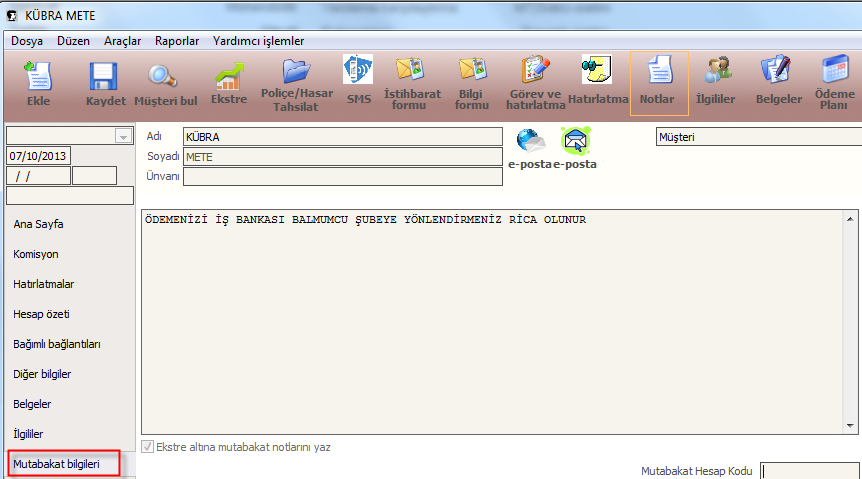Expand the dropdown above the date field
The image size is (862, 479).
pos(123,136)
